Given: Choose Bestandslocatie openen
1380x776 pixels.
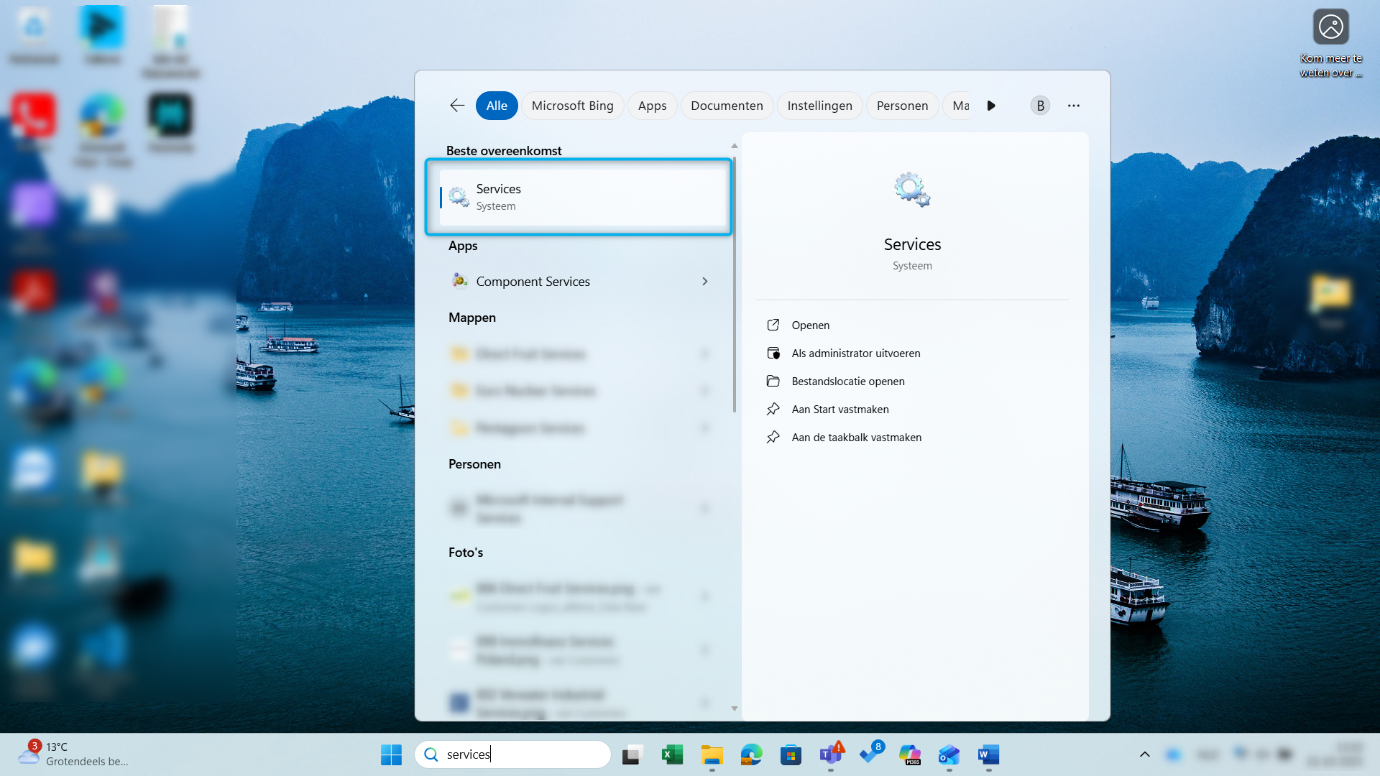Looking at the screenshot, I should [848, 381].
